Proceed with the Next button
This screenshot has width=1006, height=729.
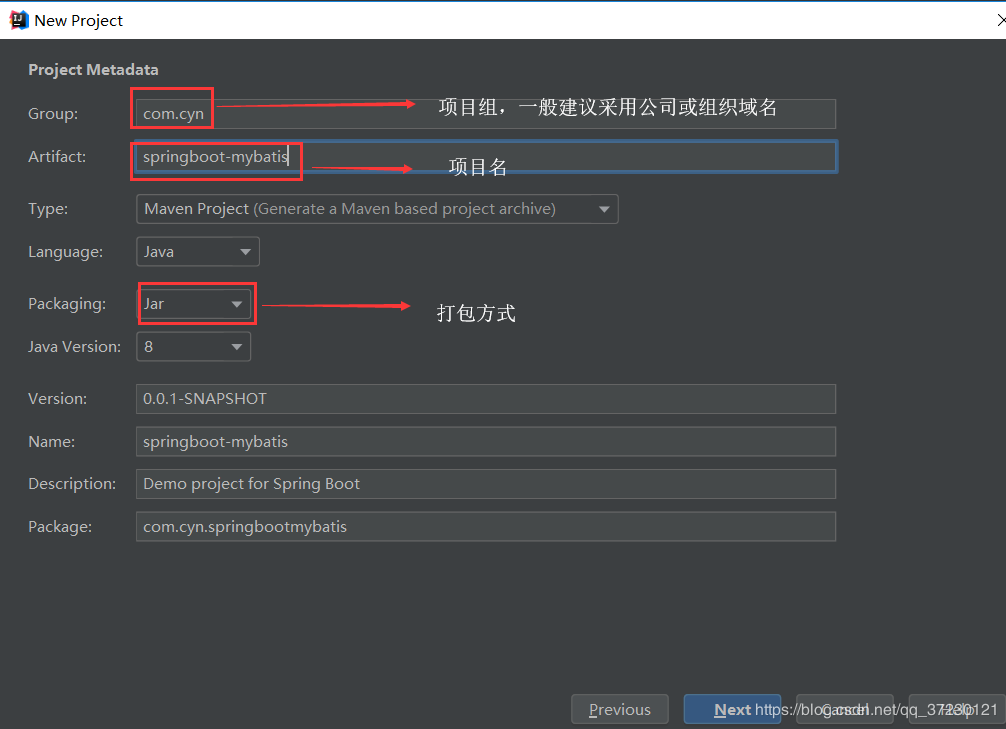732,710
